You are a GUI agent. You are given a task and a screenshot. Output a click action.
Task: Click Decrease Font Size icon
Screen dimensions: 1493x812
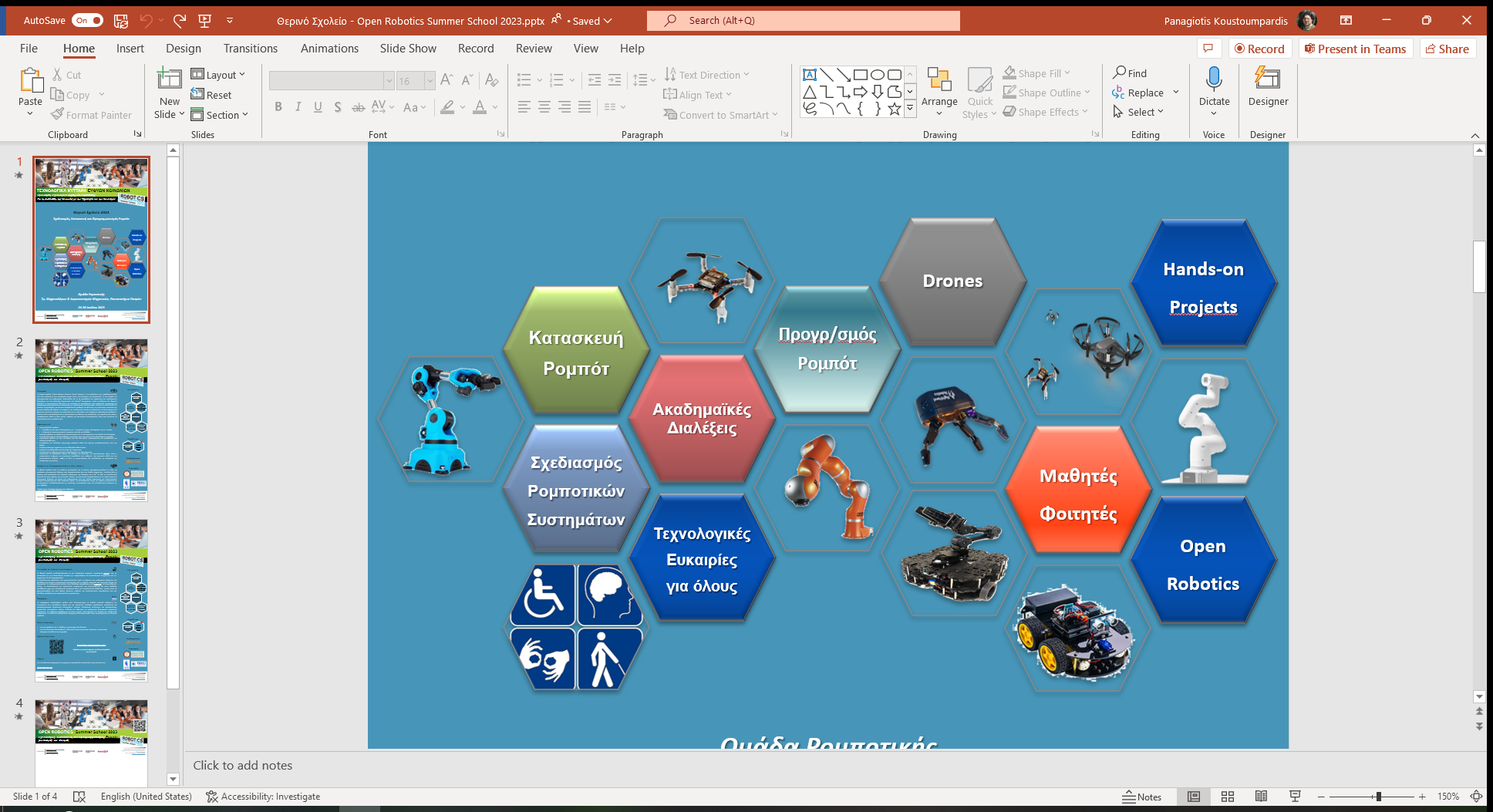tap(467, 80)
